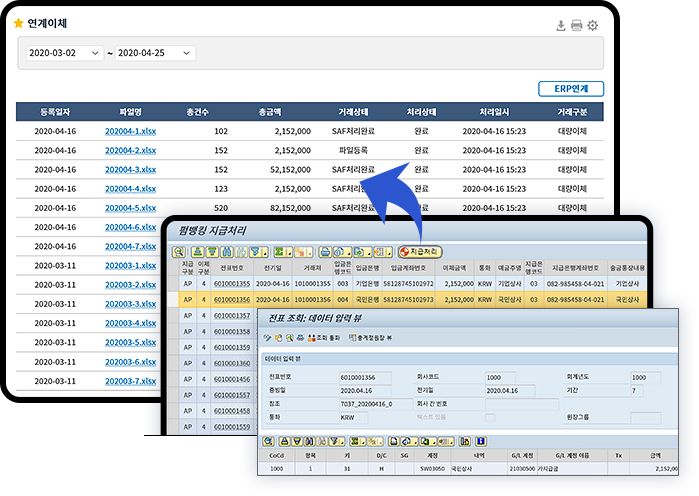This screenshot has width=699, height=496.
Task: Toggle the yellow favorite star beside 연계이체
Action: [18, 22]
